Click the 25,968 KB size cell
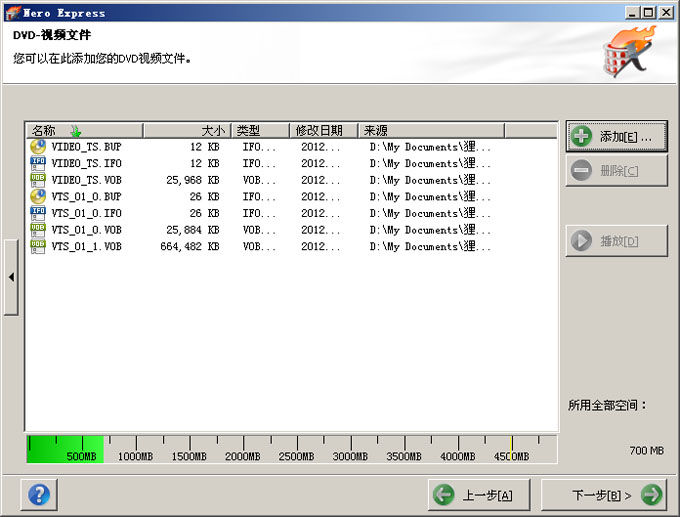The width and height of the screenshot is (680, 517). coord(193,180)
